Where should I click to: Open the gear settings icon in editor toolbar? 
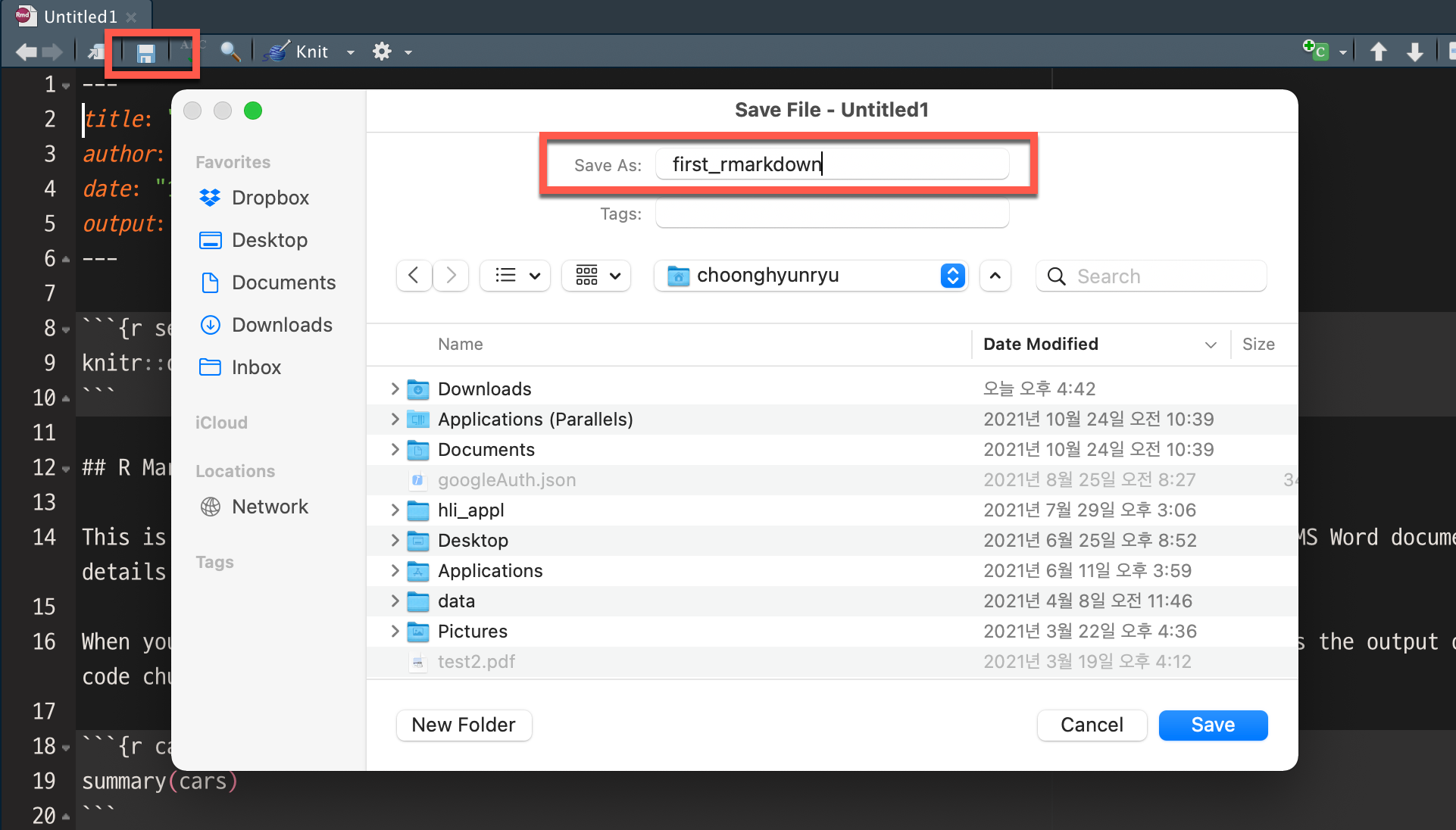tap(382, 51)
